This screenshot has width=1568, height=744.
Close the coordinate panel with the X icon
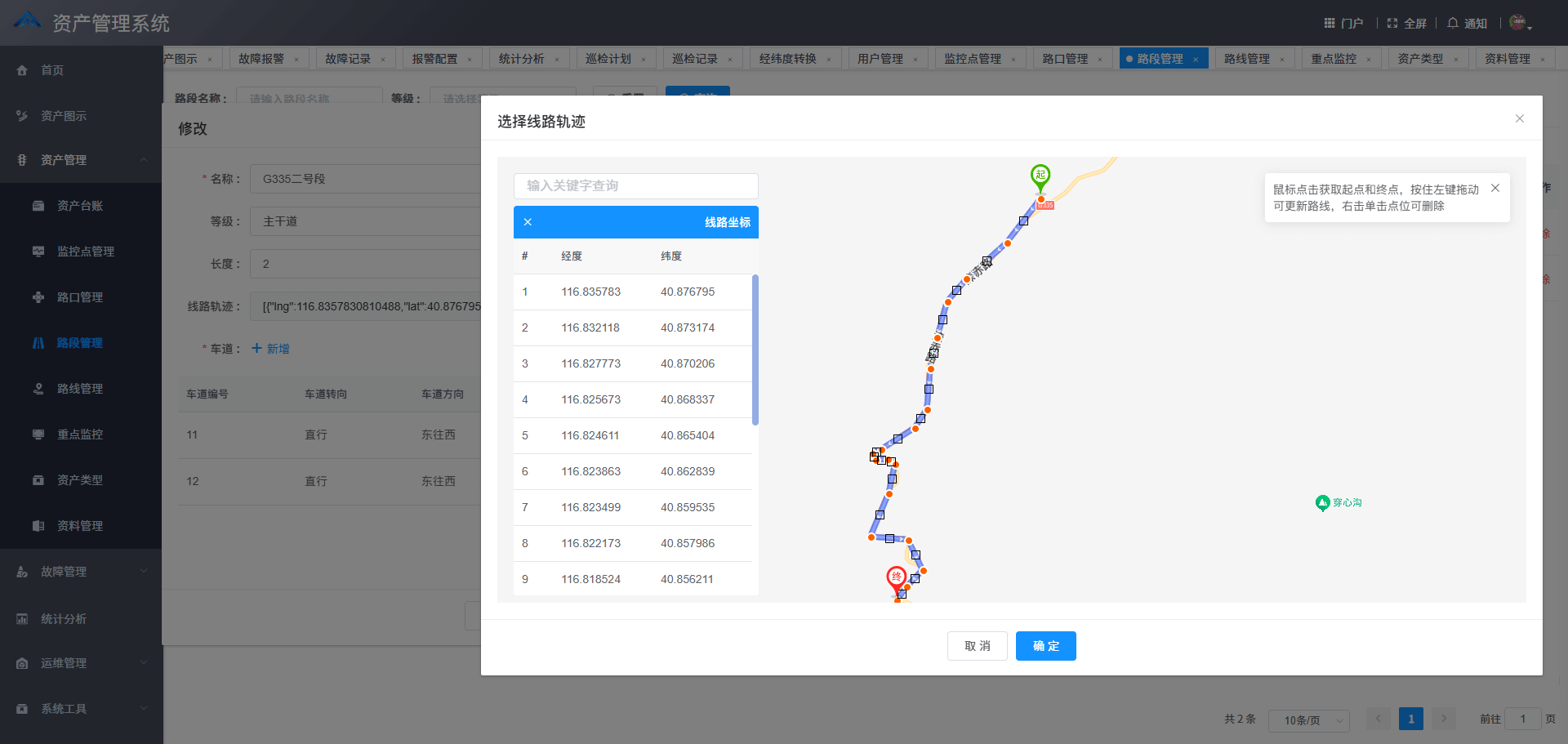click(x=528, y=222)
